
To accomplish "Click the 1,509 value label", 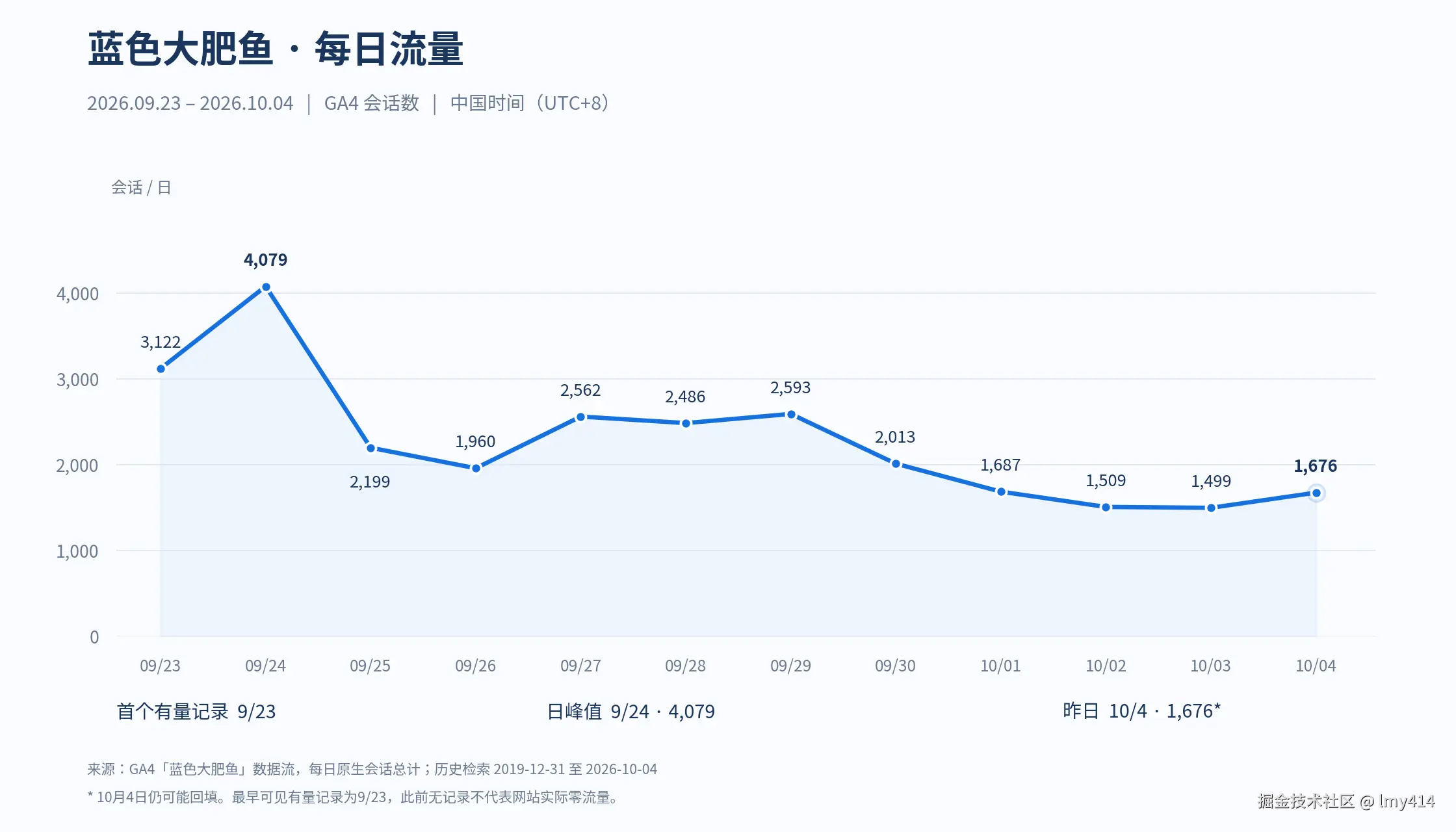I will (1106, 481).
